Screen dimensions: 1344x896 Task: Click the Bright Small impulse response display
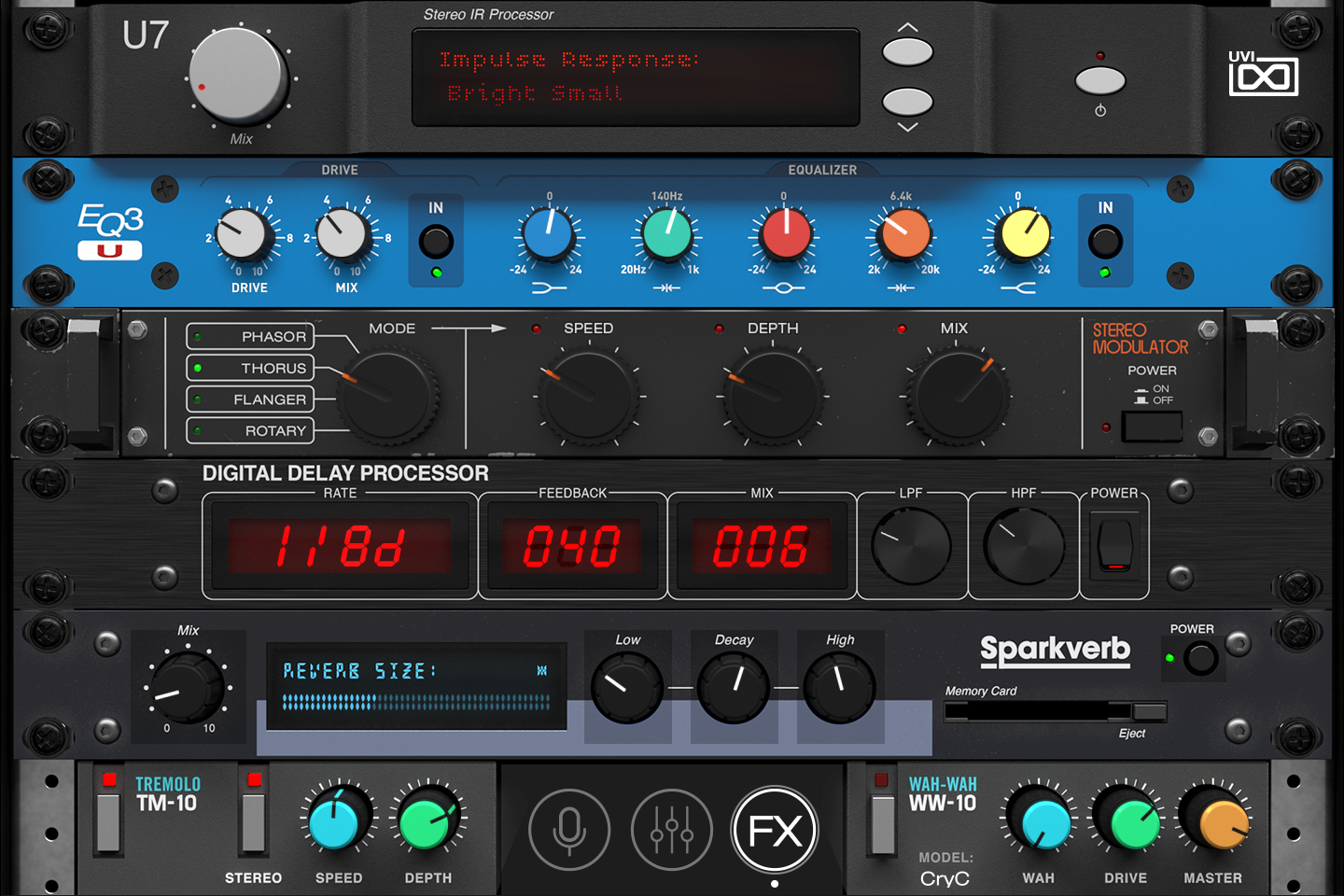(x=635, y=77)
